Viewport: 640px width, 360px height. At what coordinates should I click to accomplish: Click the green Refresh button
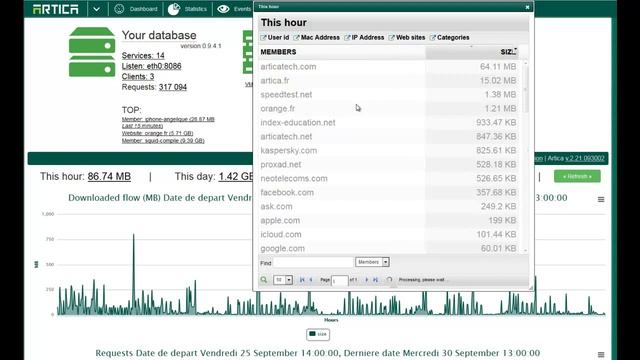577,176
